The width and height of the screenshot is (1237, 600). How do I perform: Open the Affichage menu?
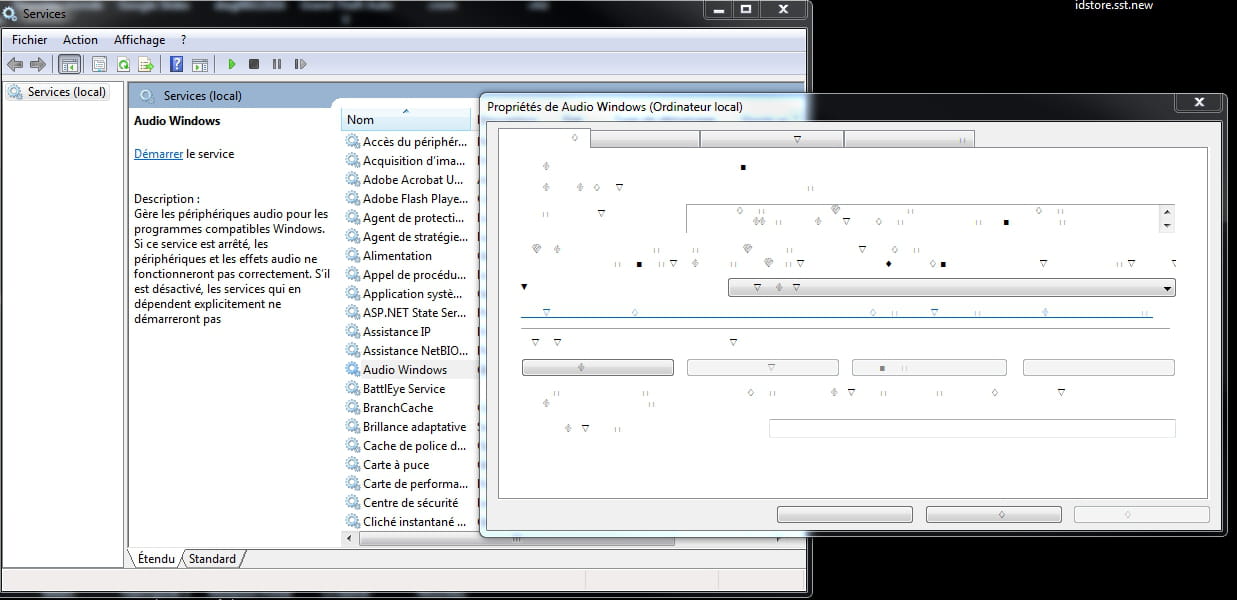pyautogui.click(x=139, y=40)
